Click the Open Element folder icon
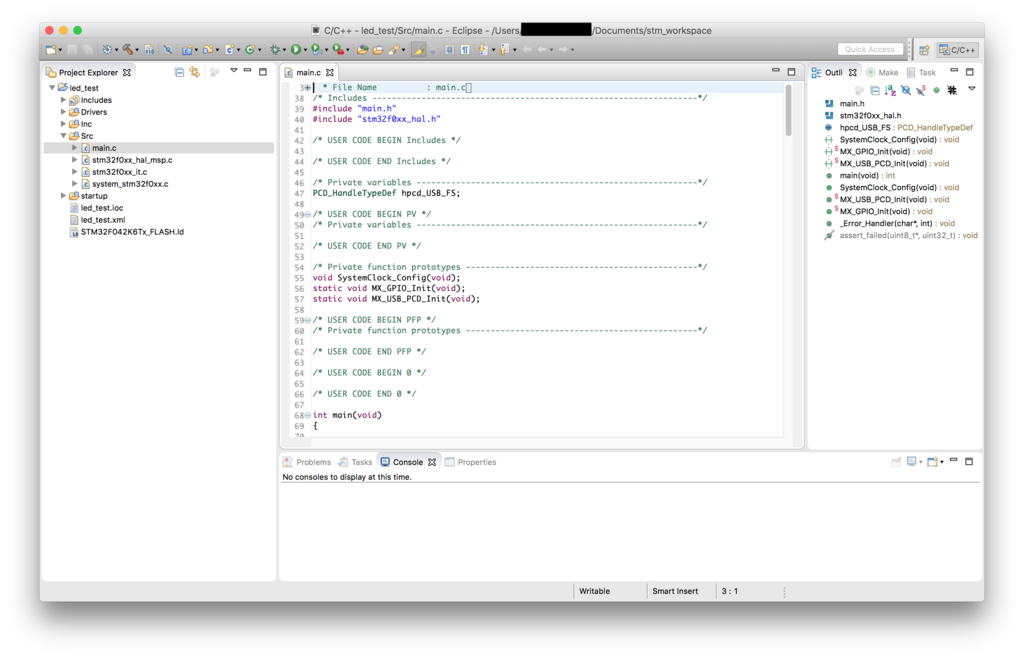 (x=362, y=50)
